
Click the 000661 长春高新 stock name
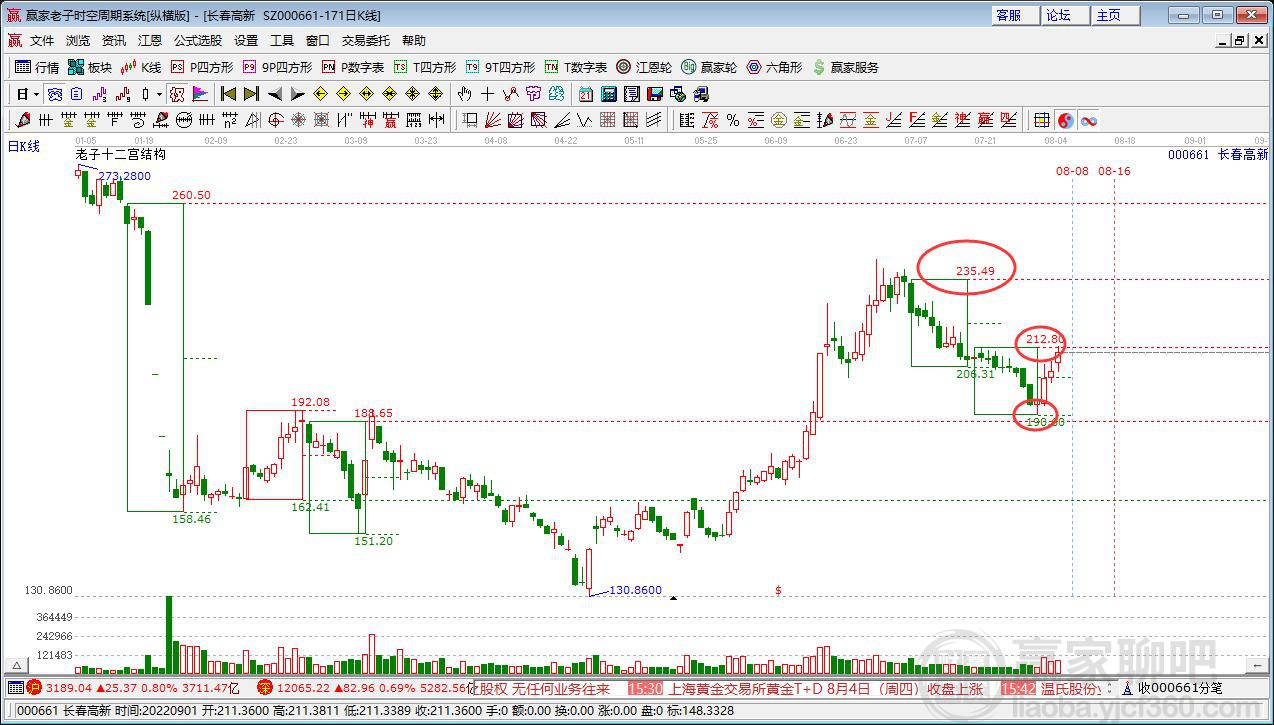(x=1218, y=155)
